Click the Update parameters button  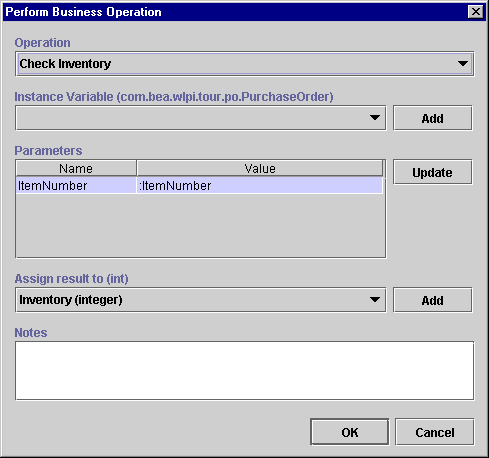(x=432, y=172)
